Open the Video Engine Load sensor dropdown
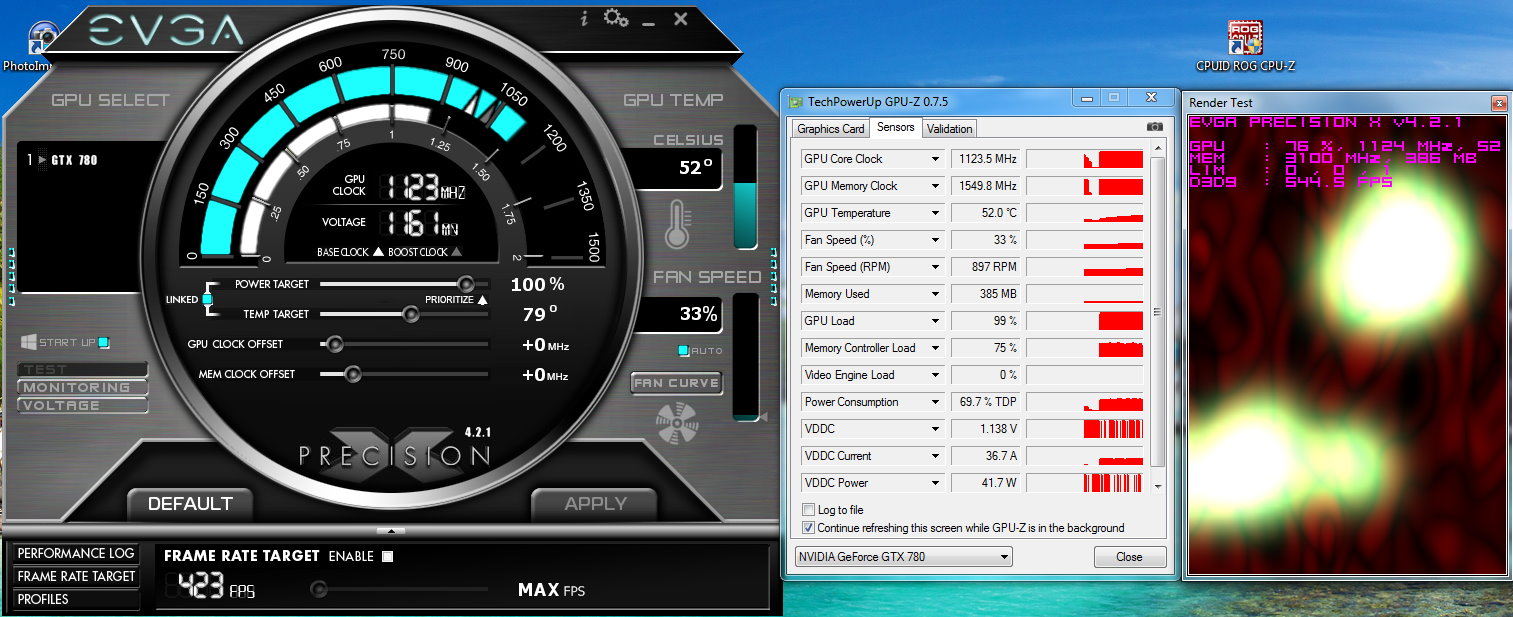This screenshot has width=1513, height=617. [935, 375]
